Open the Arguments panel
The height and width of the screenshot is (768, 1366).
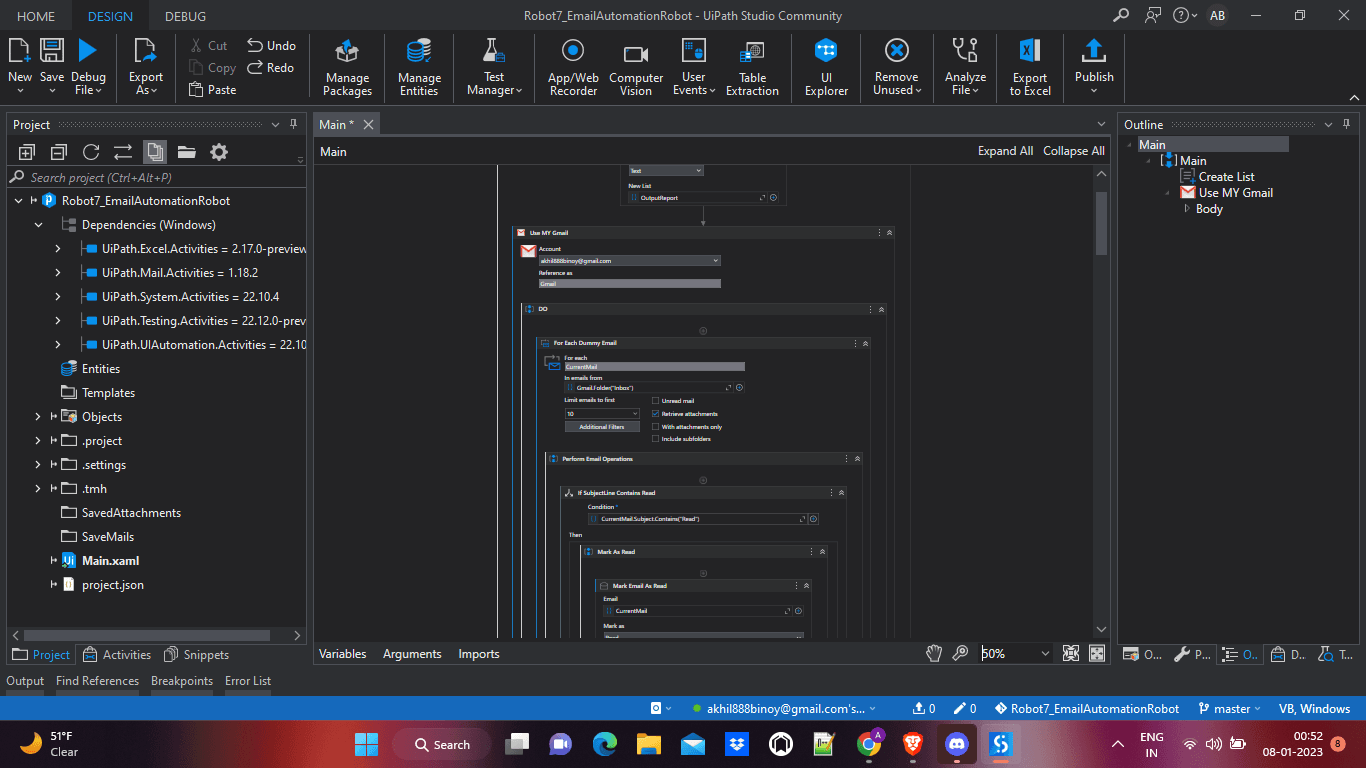[412, 653]
